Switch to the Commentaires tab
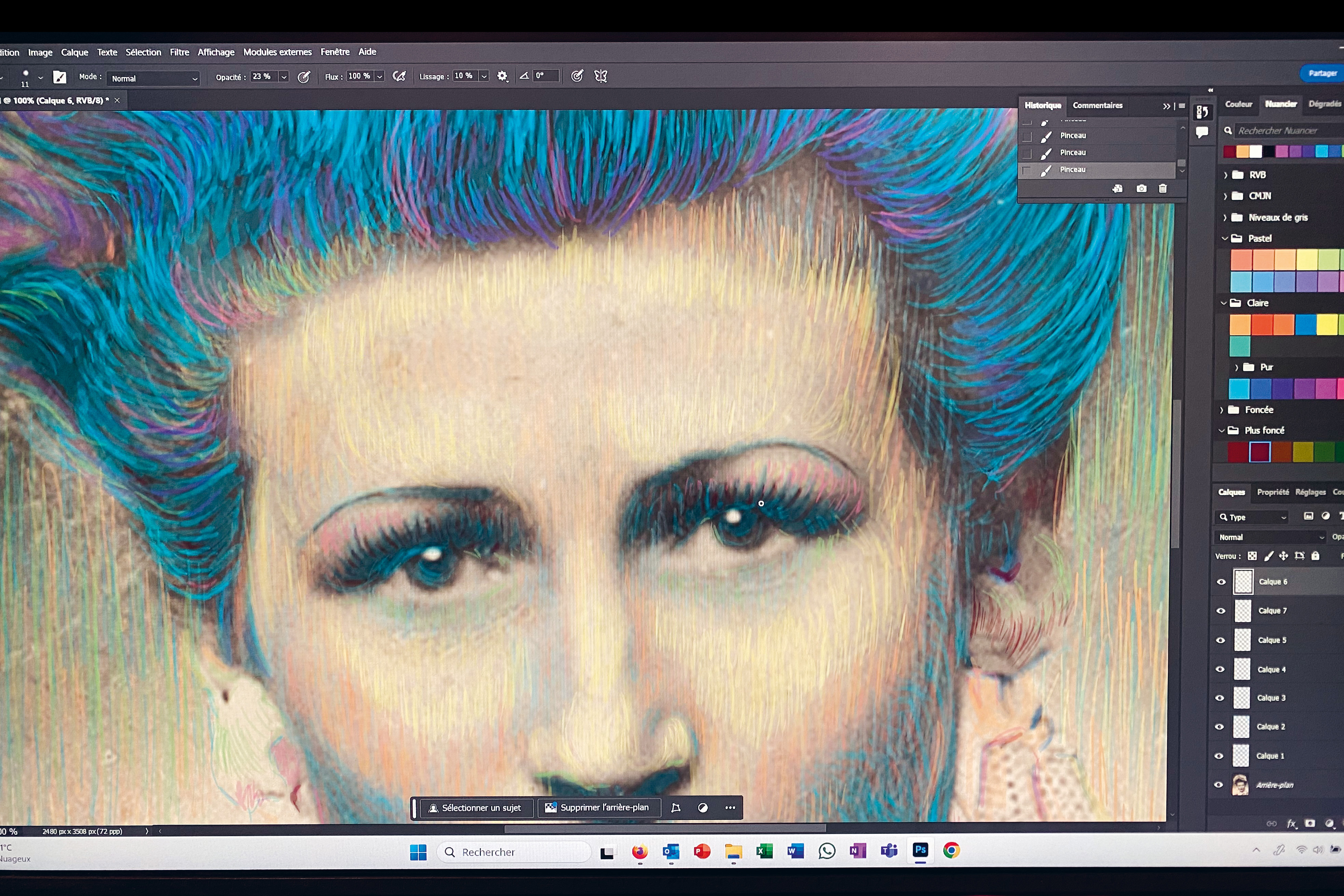Image resolution: width=1344 pixels, height=896 pixels. click(1097, 105)
